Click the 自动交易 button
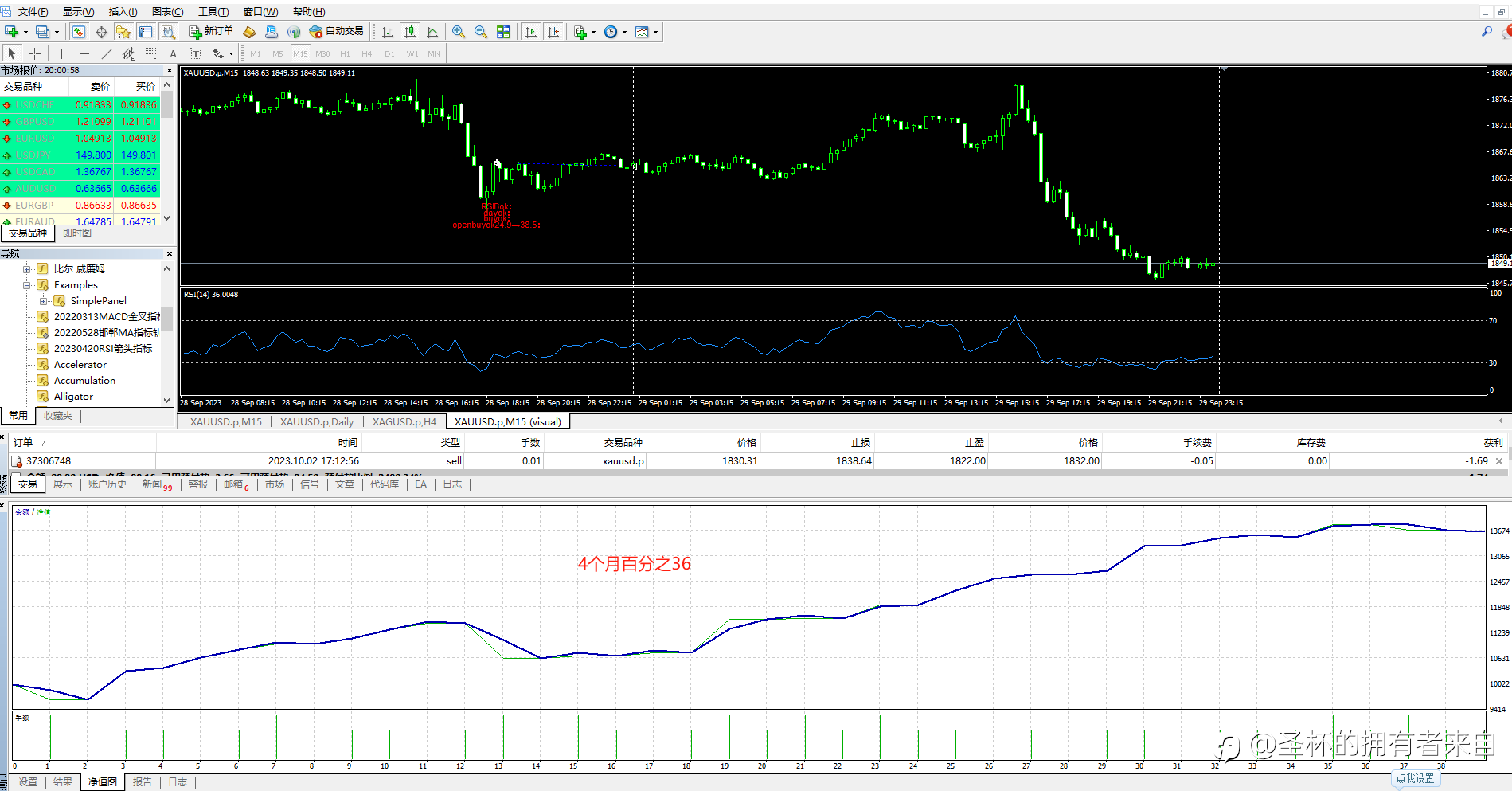Viewport: 1512px width, 791px height. click(336, 32)
